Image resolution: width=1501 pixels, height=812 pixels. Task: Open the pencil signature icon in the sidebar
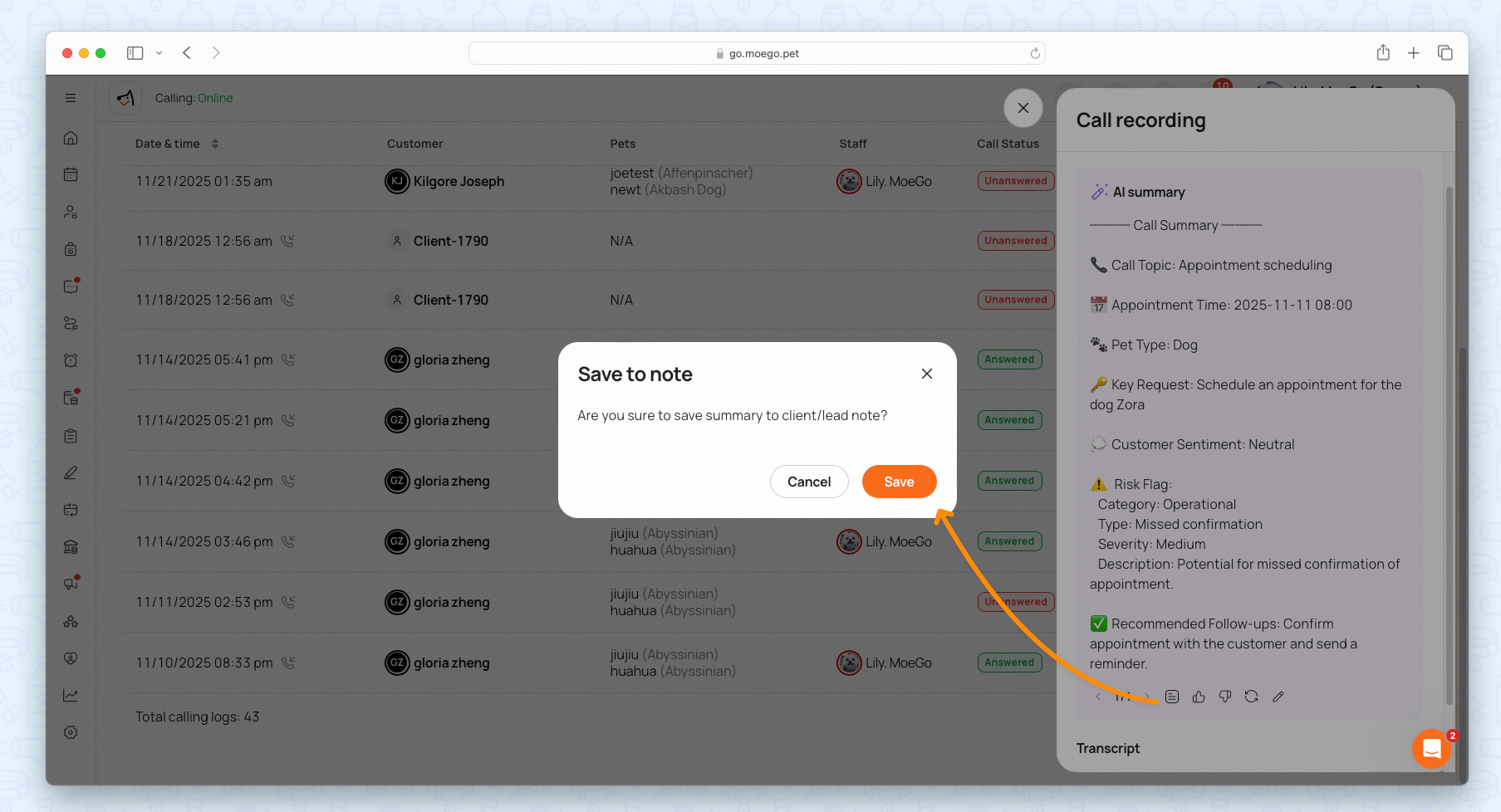click(71, 472)
